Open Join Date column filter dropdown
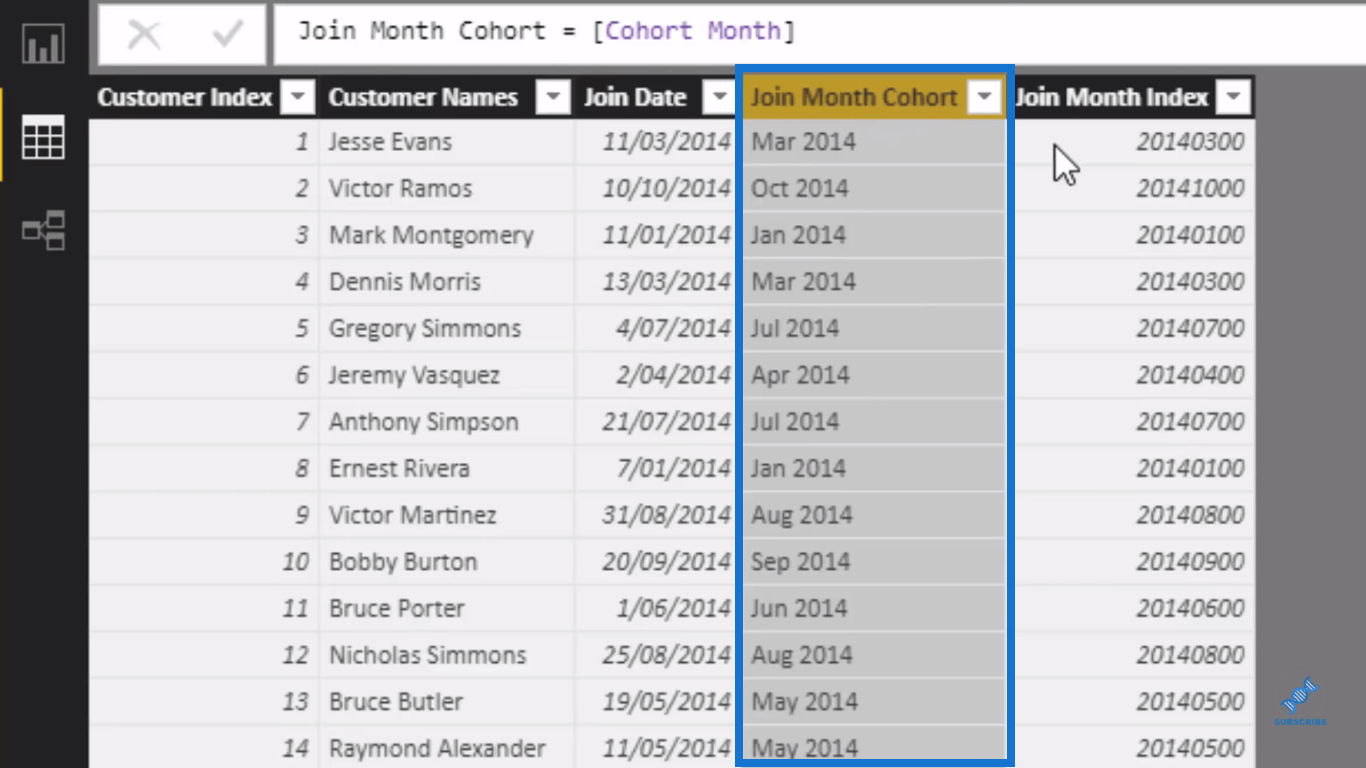1366x768 pixels. pyautogui.click(x=718, y=97)
